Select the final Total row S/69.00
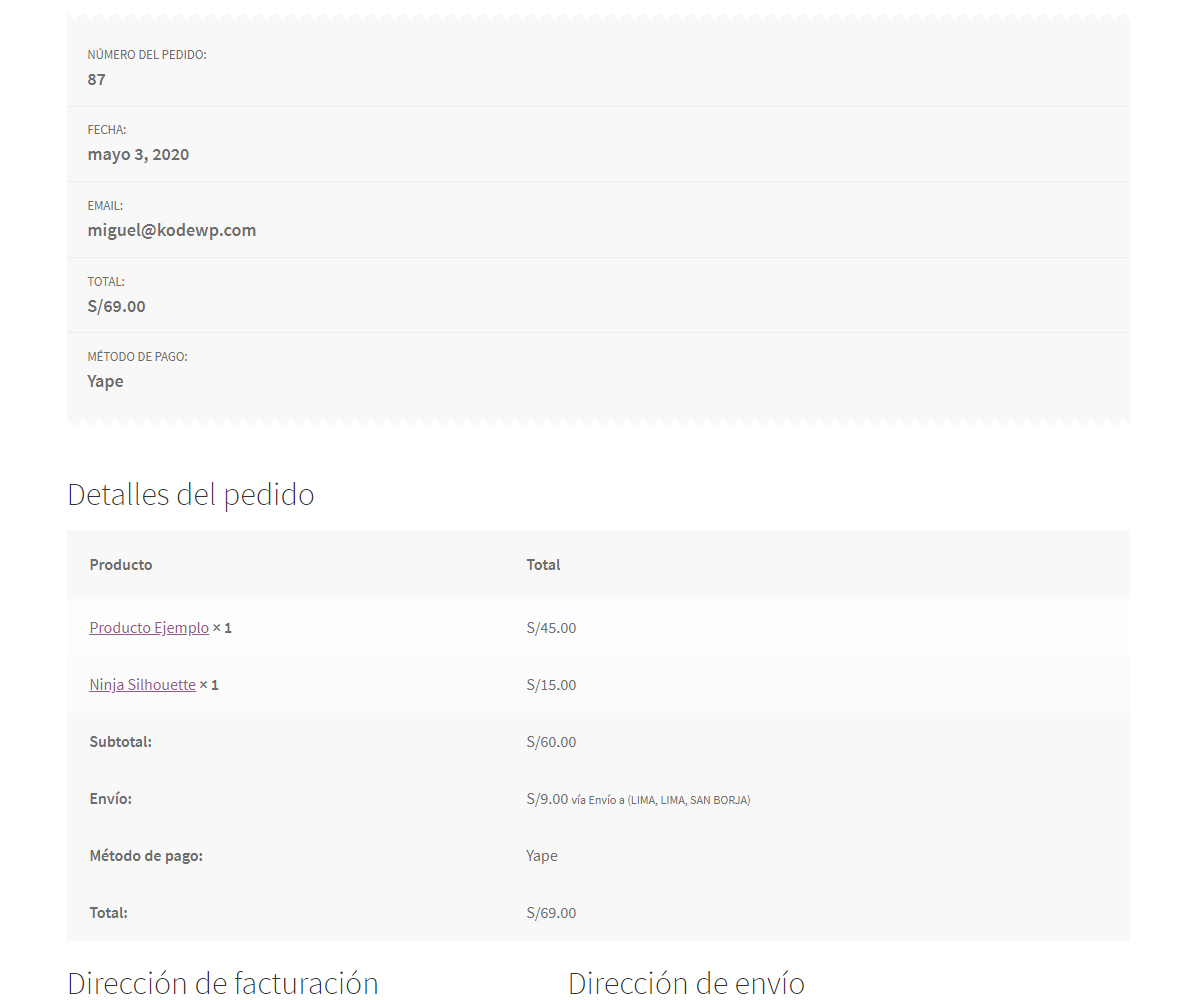 coord(551,912)
